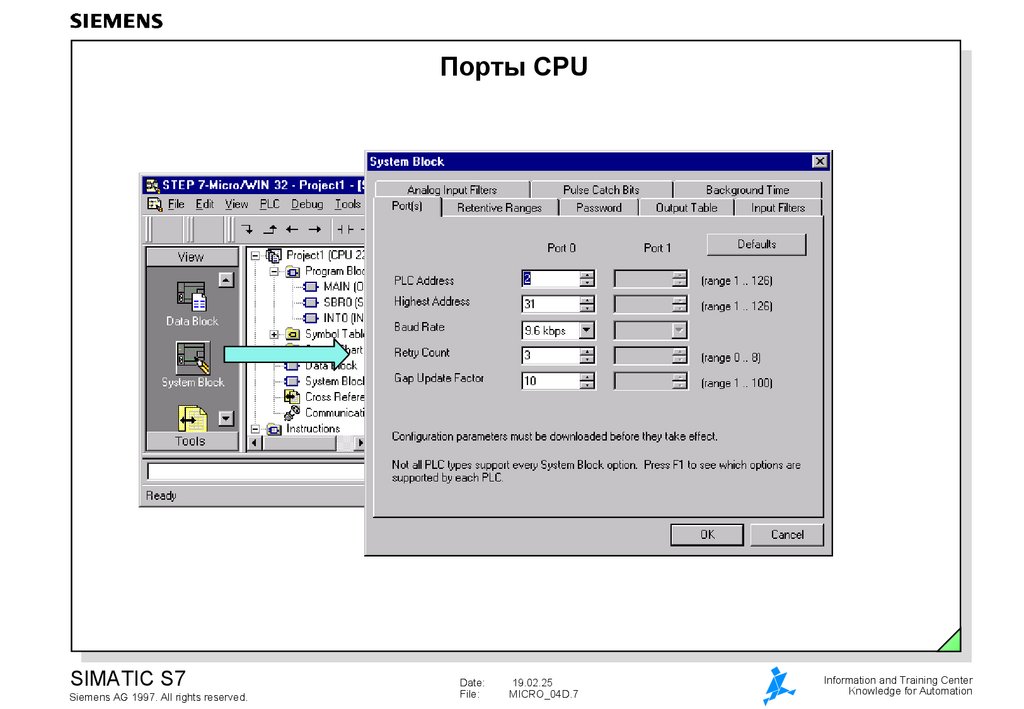Switch to the Analog Input Filters tab
Viewport: 1024px width, 709px height.
tap(452, 190)
